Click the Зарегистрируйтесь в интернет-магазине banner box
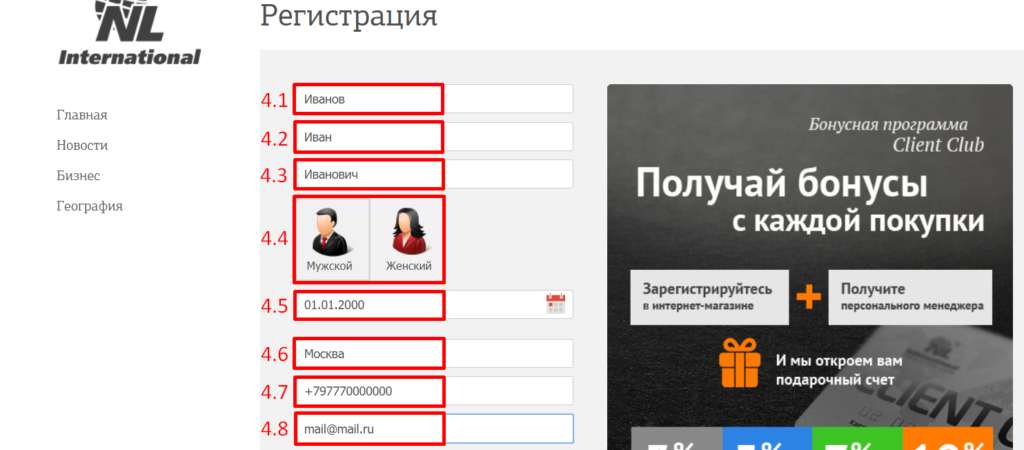The width and height of the screenshot is (1024, 450). (709, 297)
